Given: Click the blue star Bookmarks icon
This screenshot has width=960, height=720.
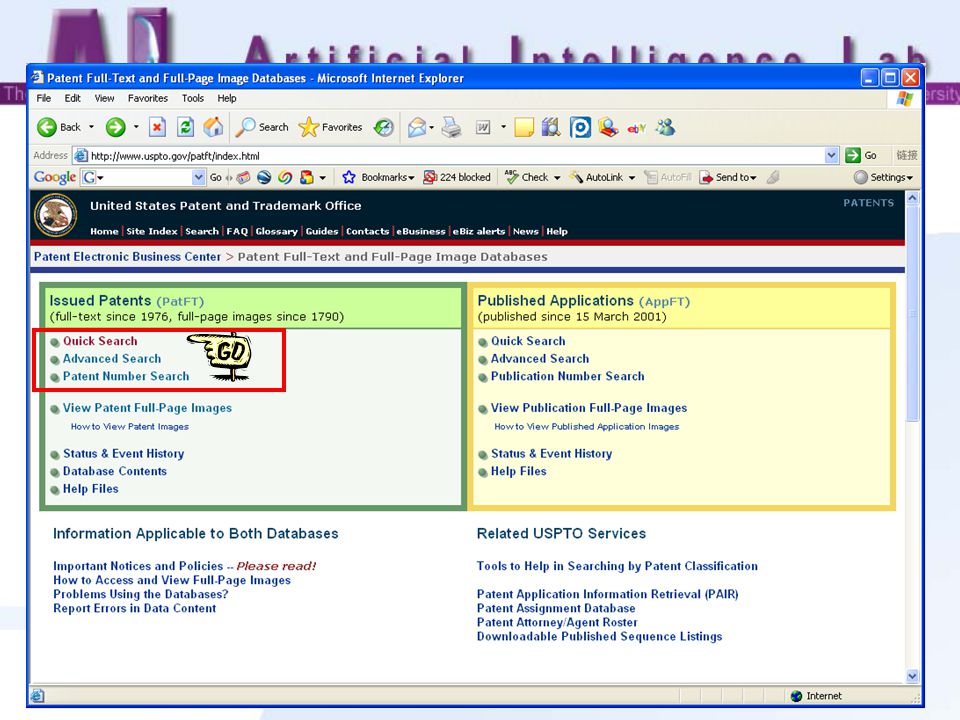Looking at the screenshot, I should 349,178.
